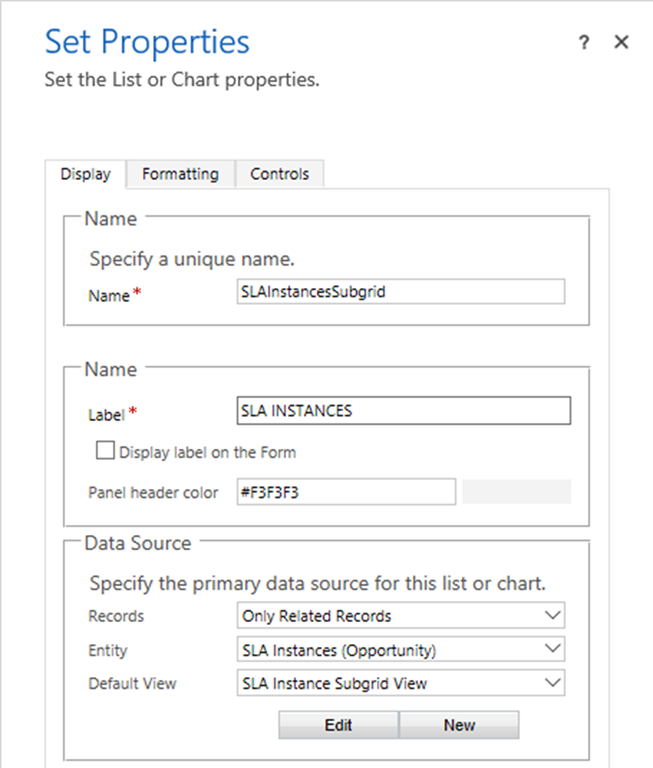Click the Panel header color label text
653x768 pixels.
pos(153,493)
